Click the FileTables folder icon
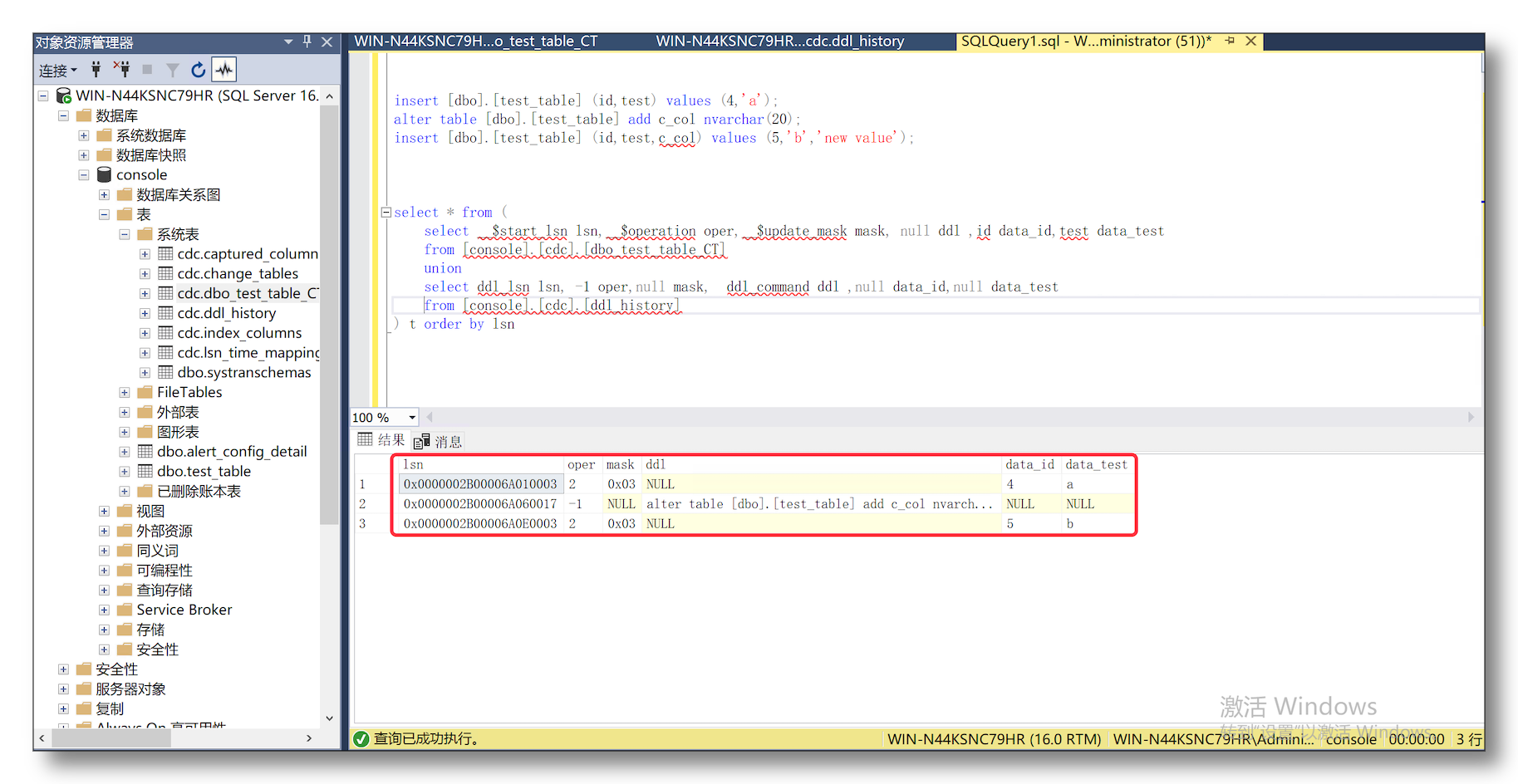Viewport: 1518px width, 784px height. click(145, 392)
